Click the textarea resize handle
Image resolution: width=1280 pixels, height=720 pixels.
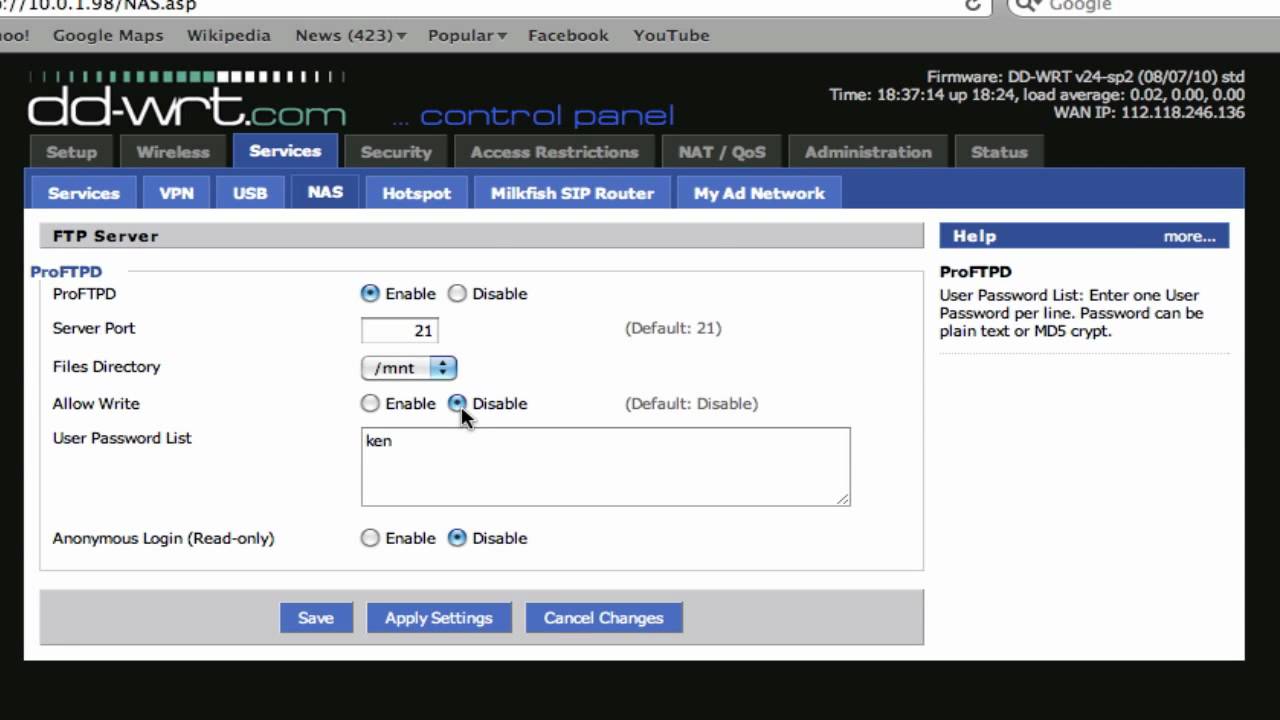[843, 499]
